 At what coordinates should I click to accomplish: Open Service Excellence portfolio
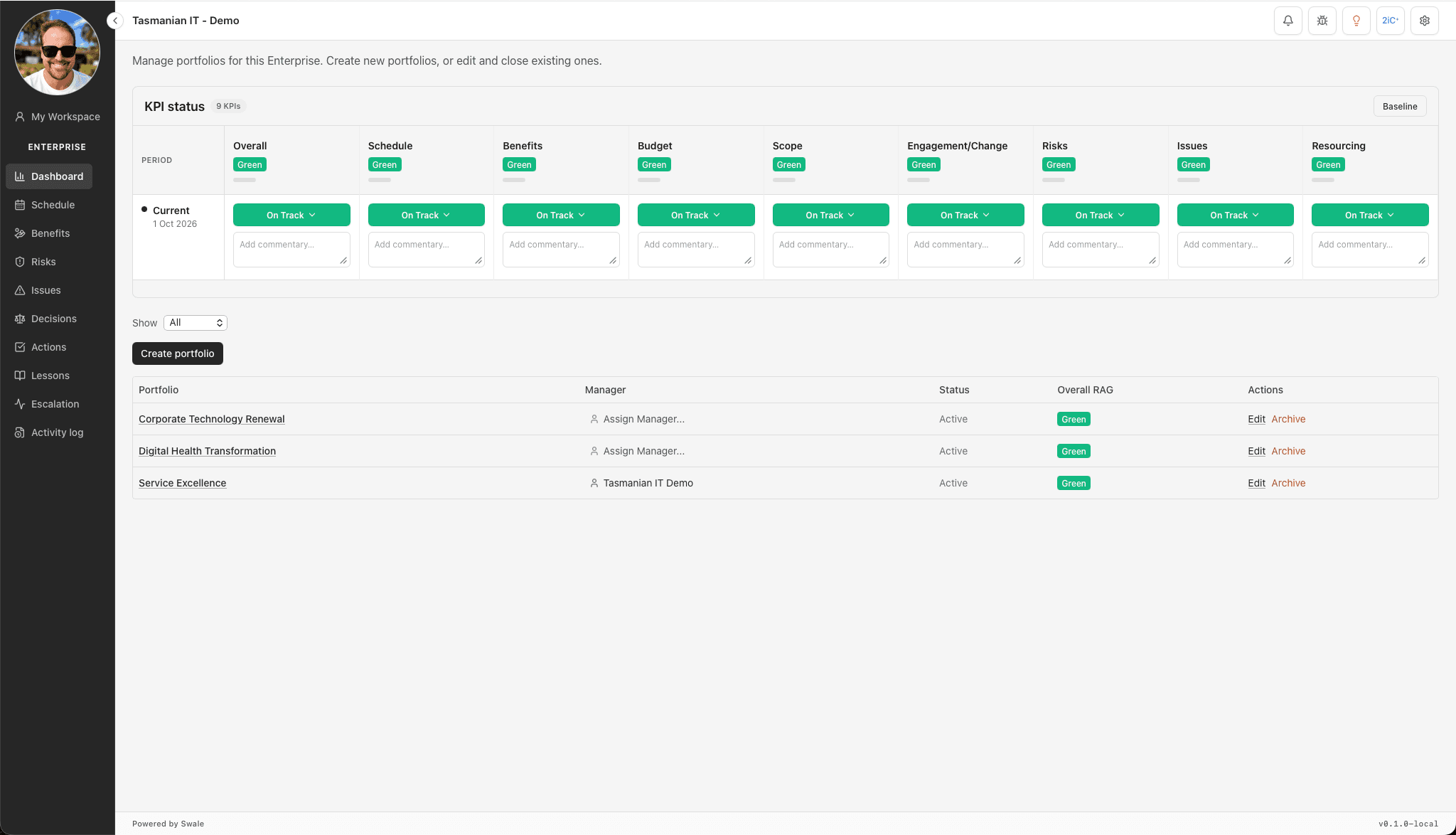click(182, 483)
